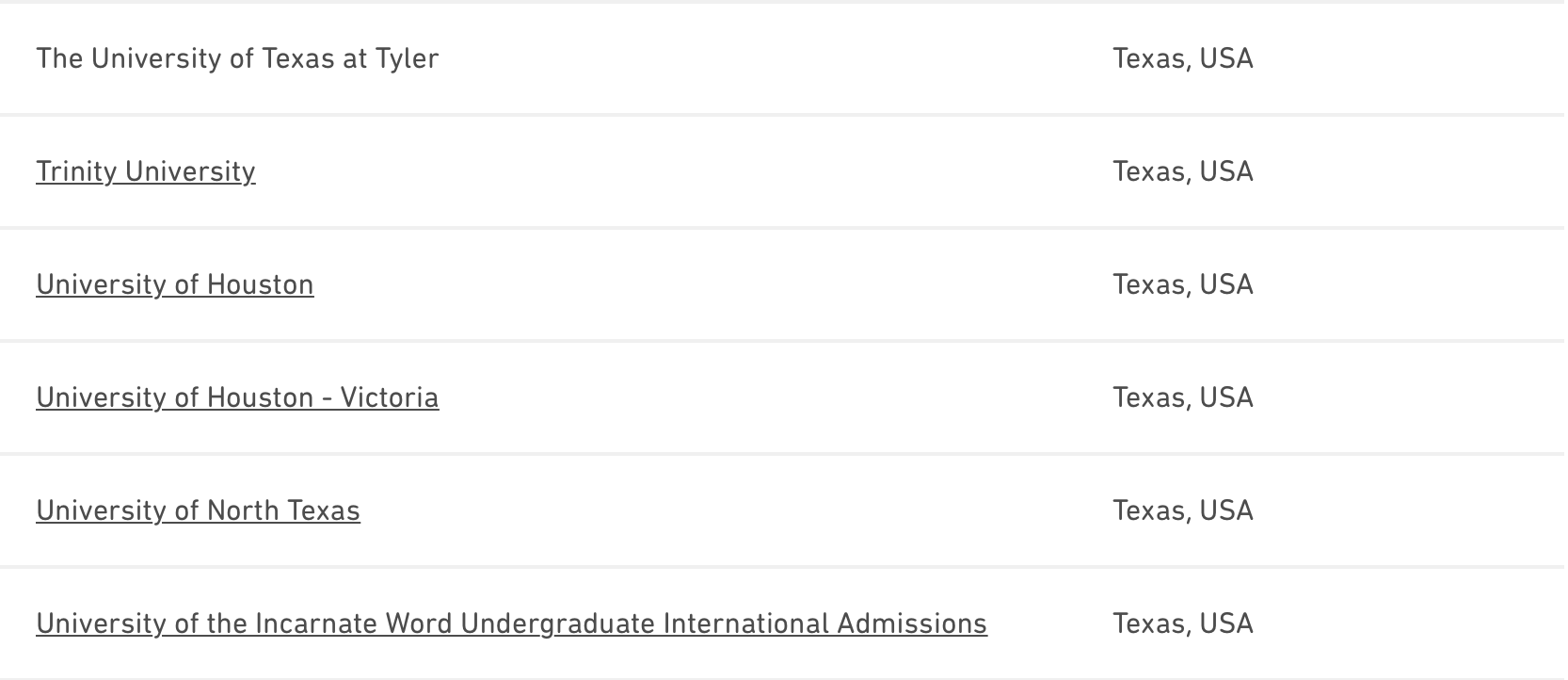The height and width of the screenshot is (680, 1568).
Task: Open the Trinity University link
Action: pyautogui.click(x=146, y=171)
